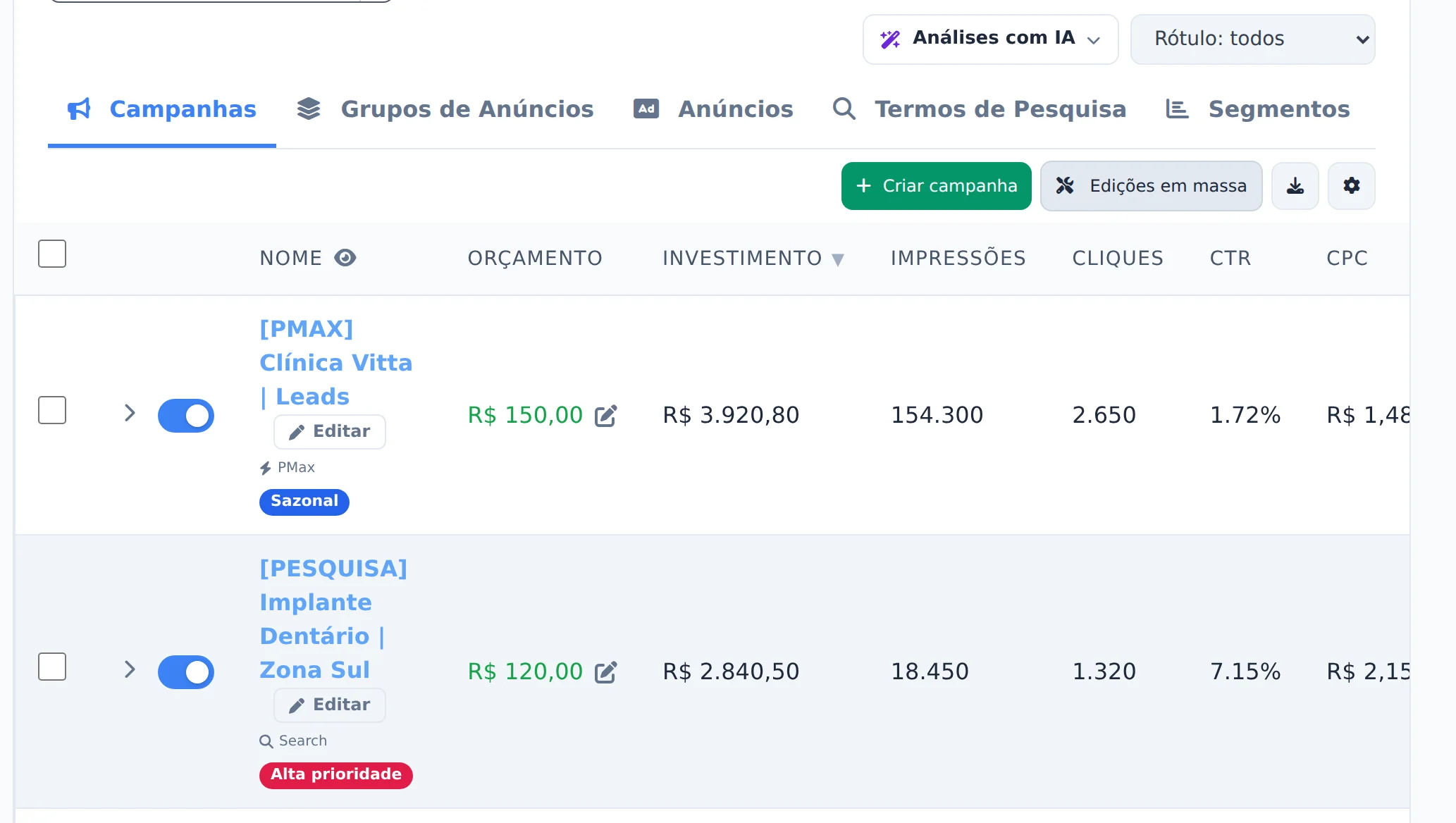Click the CTR column header

(1230, 259)
